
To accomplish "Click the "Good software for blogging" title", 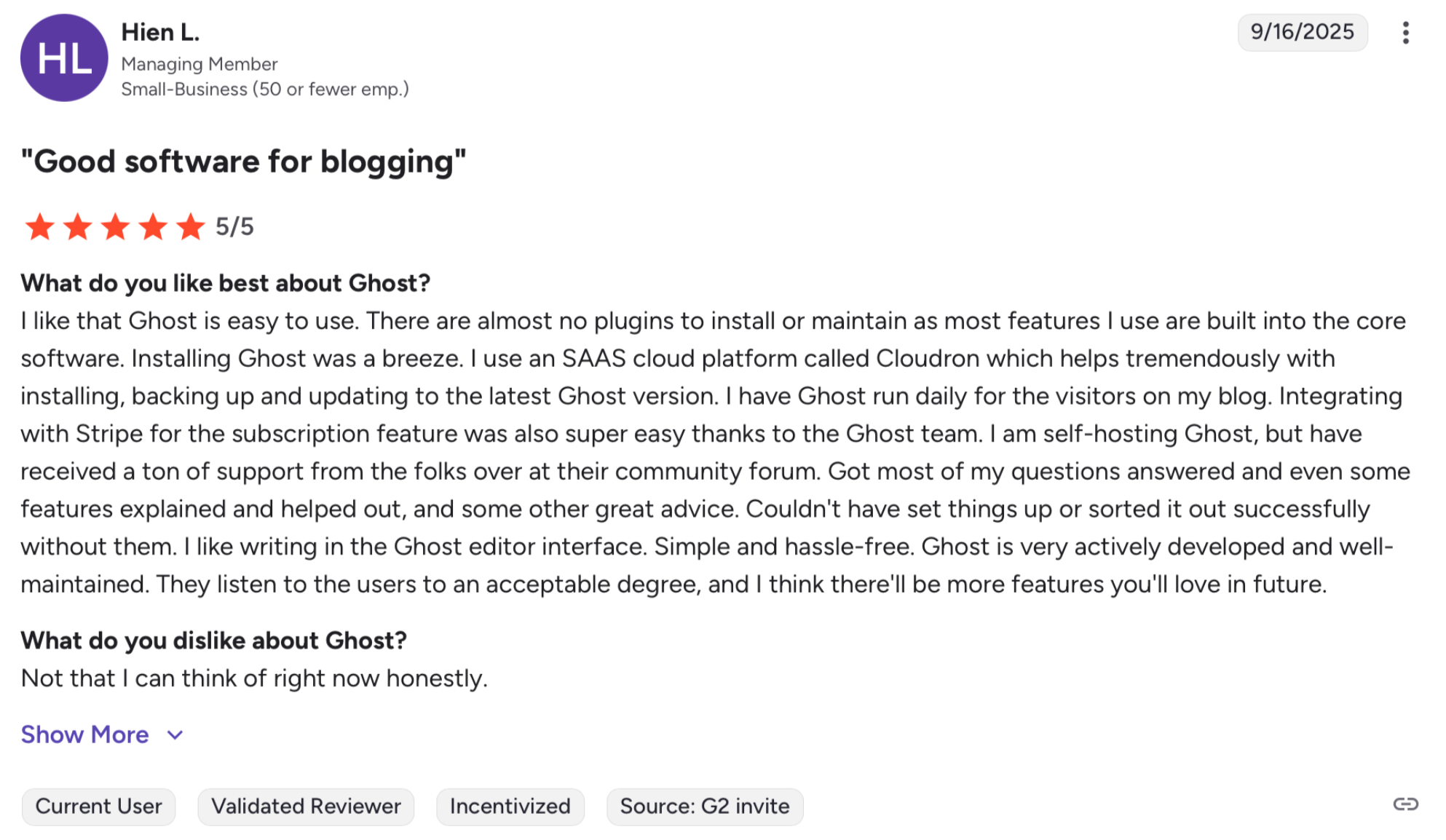I will click(x=243, y=162).
